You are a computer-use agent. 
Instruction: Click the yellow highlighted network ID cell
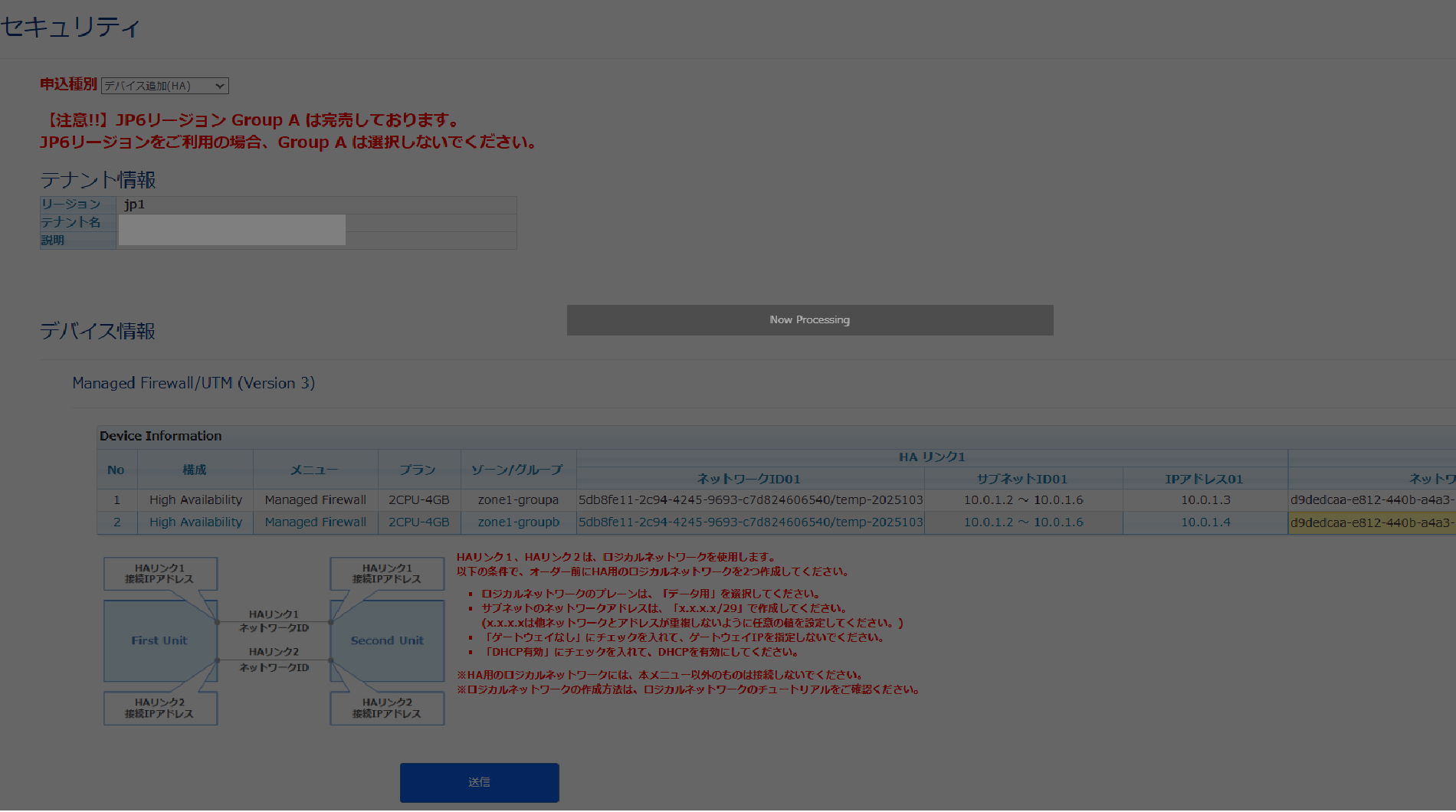tap(1371, 522)
